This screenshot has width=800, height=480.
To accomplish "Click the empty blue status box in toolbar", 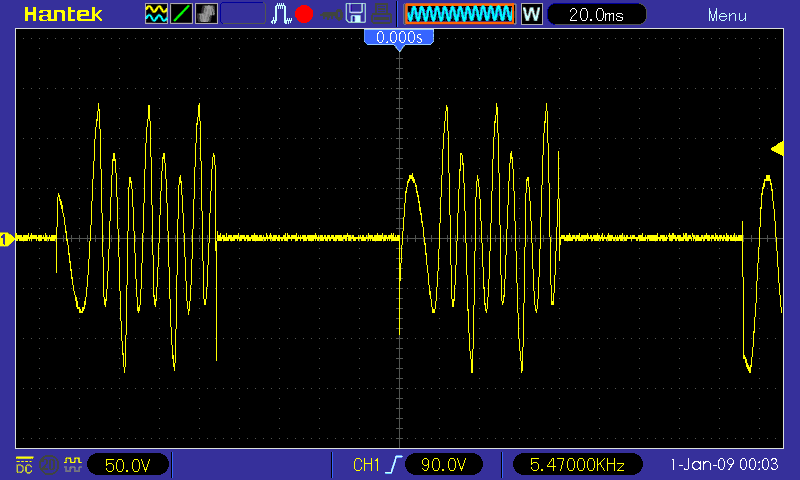I will pyautogui.click(x=243, y=14).
